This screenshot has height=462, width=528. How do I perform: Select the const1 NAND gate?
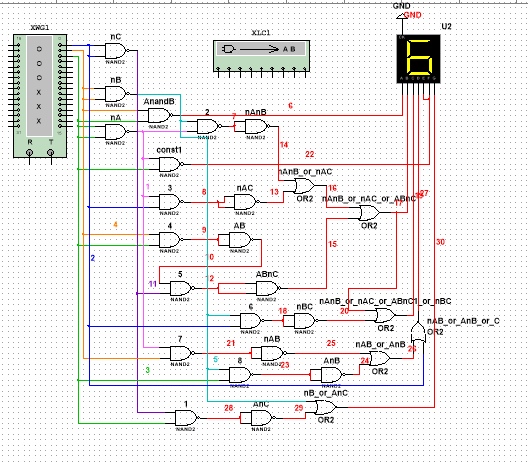[x=170, y=164]
